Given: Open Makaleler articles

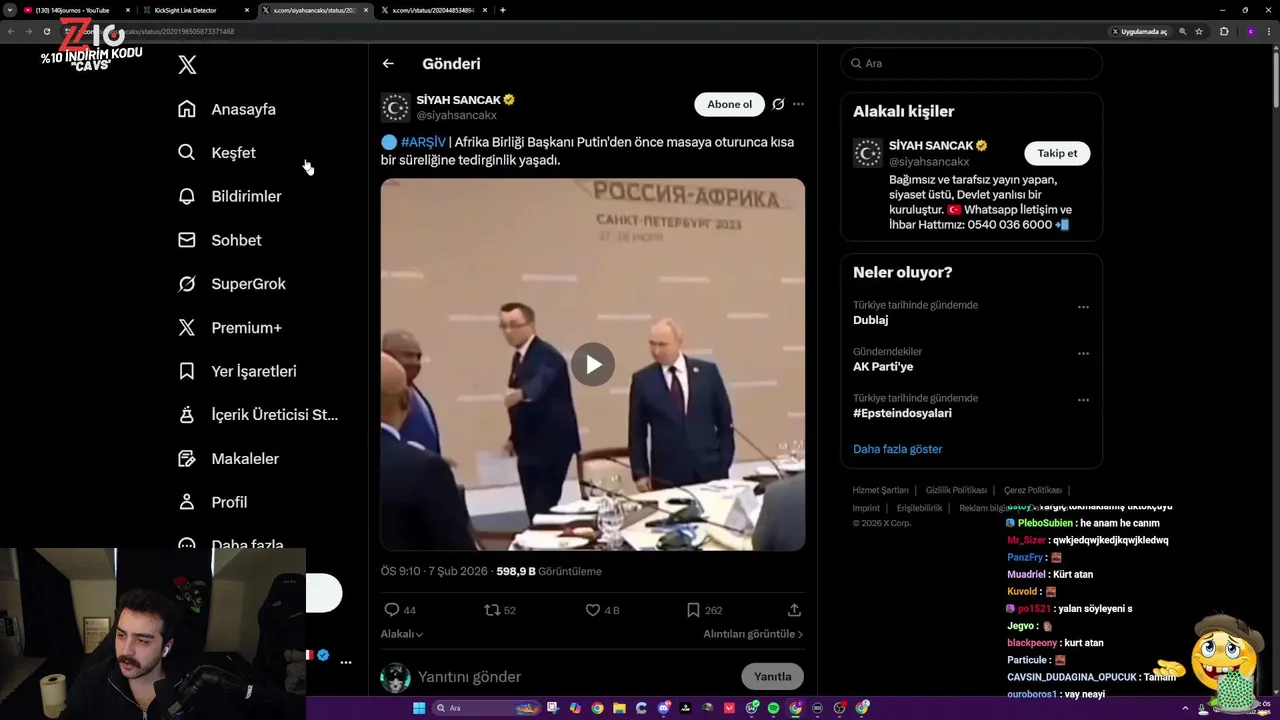Looking at the screenshot, I should (x=227, y=458).
